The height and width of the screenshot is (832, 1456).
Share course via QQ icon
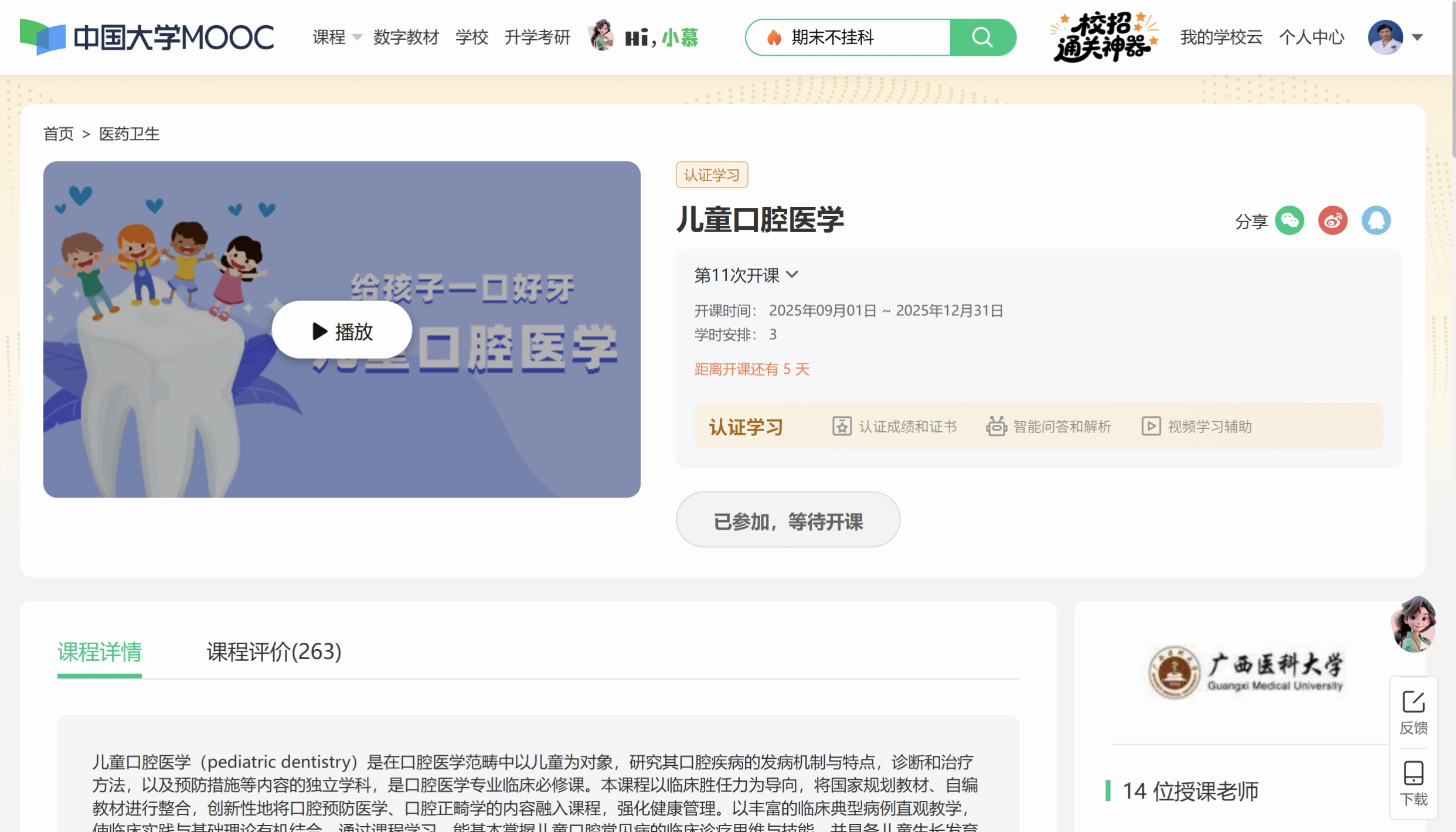click(x=1376, y=221)
